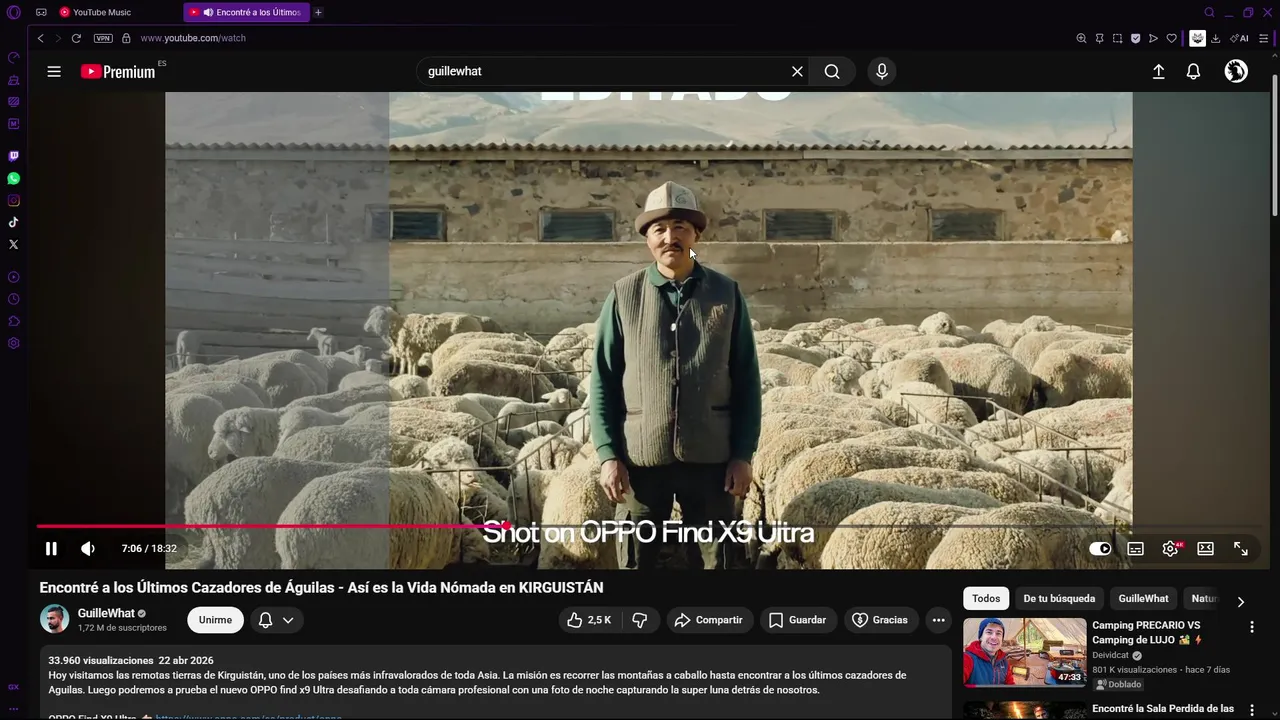The image size is (1280, 720).
Task: Click the page vertical scrollbar
Action: 1275,145
